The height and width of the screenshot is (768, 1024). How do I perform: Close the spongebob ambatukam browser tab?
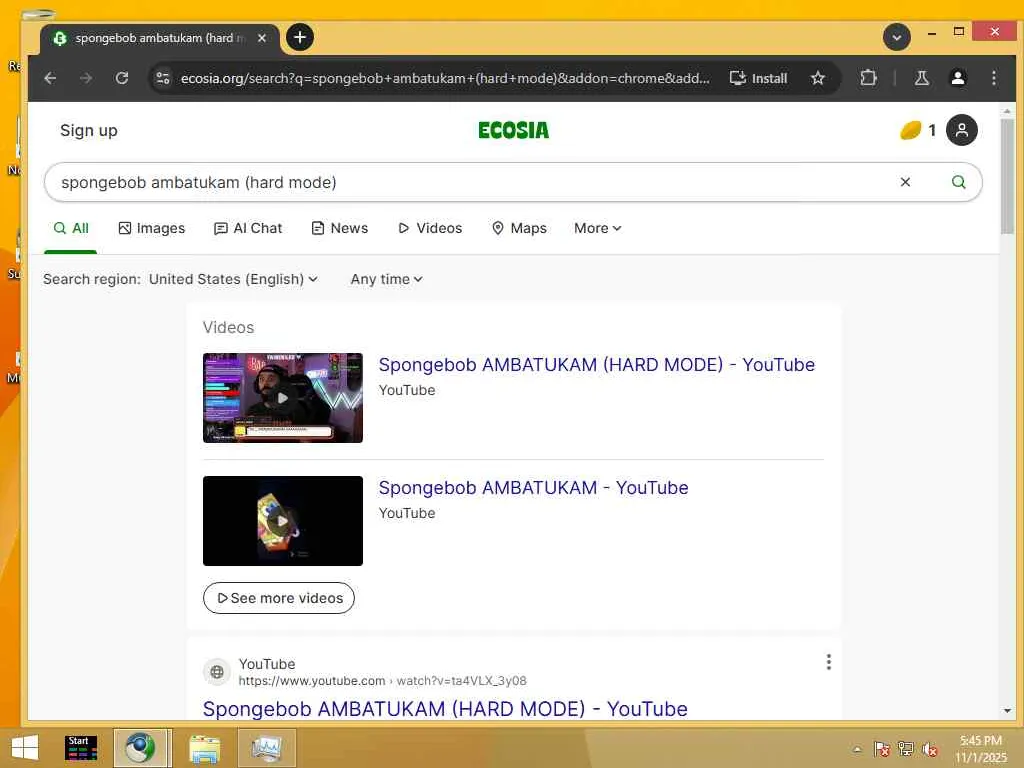[x=262, y=38]
